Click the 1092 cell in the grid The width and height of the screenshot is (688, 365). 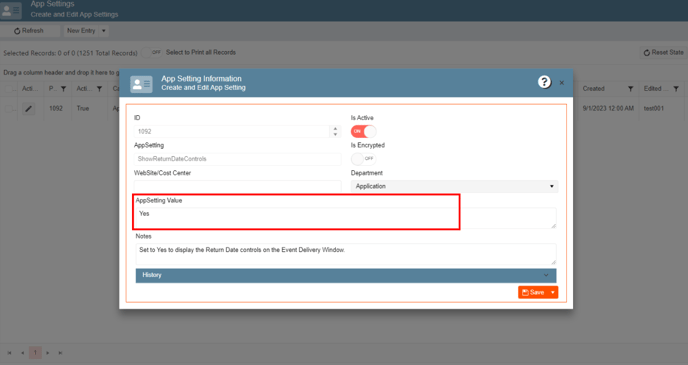56,108
